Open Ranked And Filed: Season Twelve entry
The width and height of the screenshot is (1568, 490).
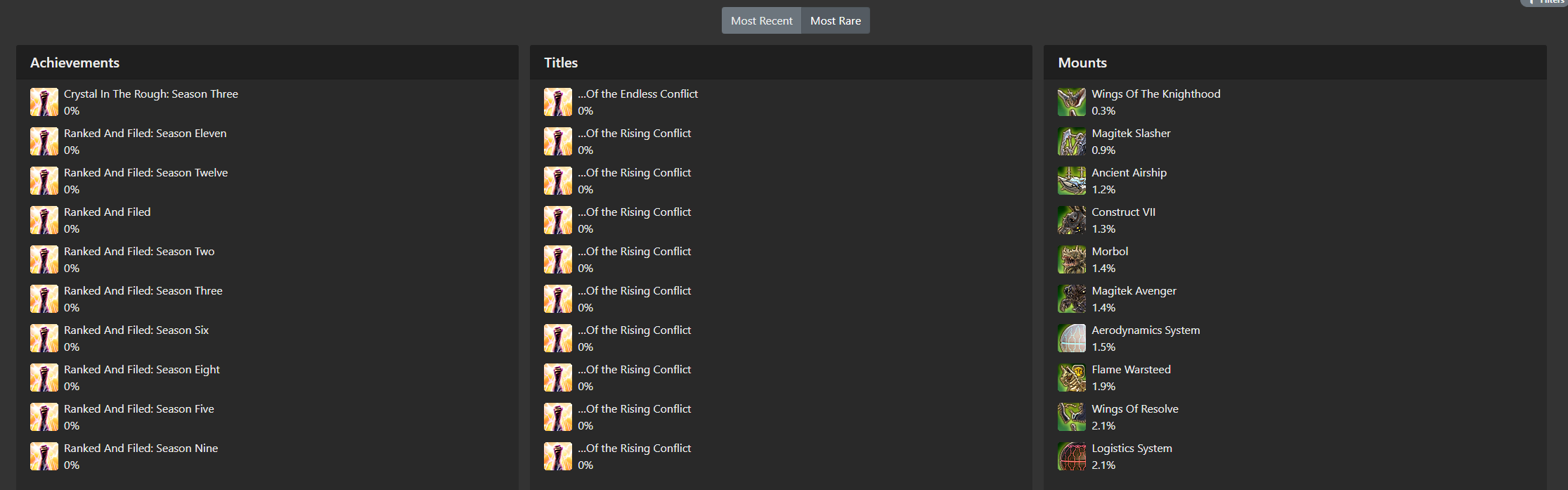(x=145, y=173)
